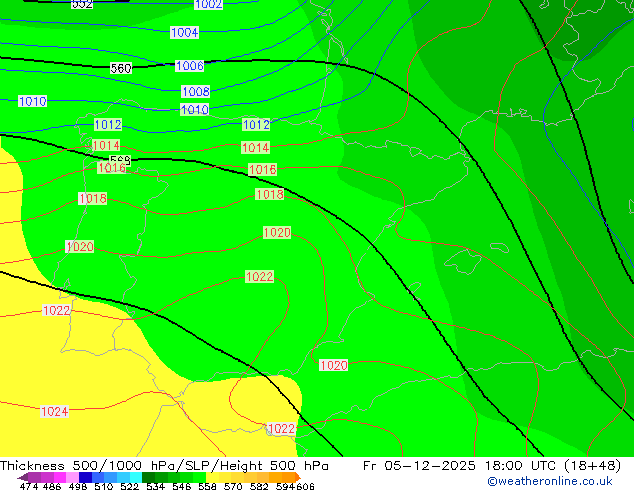Click the 534 legend value
Image resolution: width=634 pixels, height=490 pixels.
[x=155, y=486]
